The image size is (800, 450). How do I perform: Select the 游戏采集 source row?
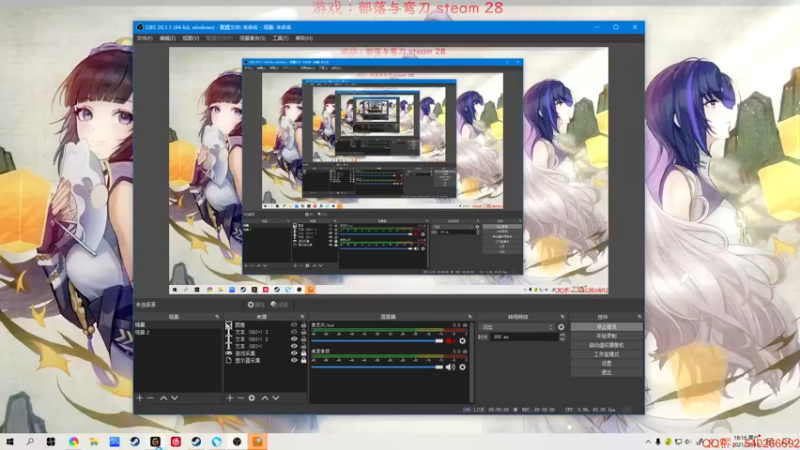265,353
